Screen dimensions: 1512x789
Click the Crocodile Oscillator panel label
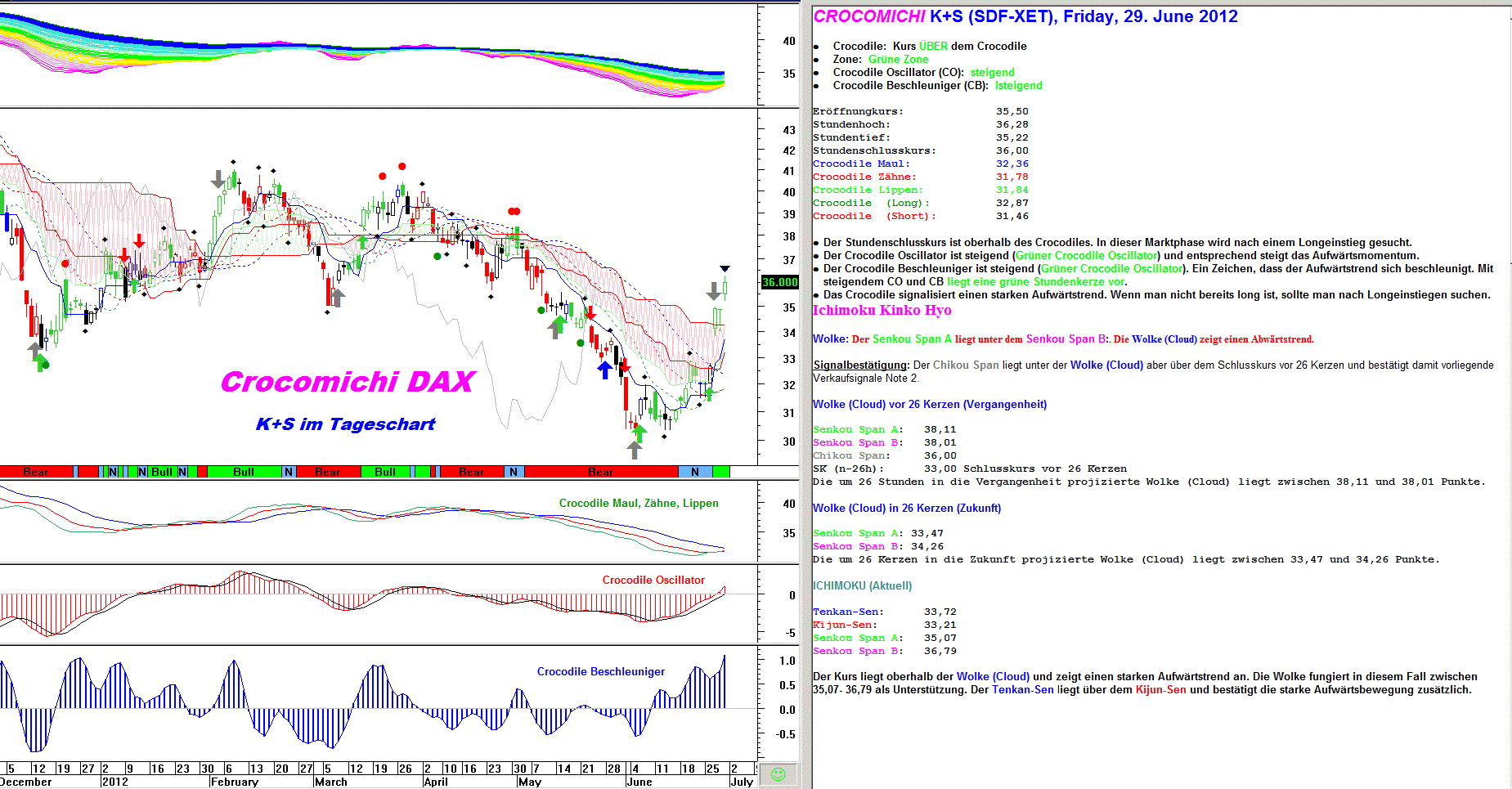(x=653, y=580)
